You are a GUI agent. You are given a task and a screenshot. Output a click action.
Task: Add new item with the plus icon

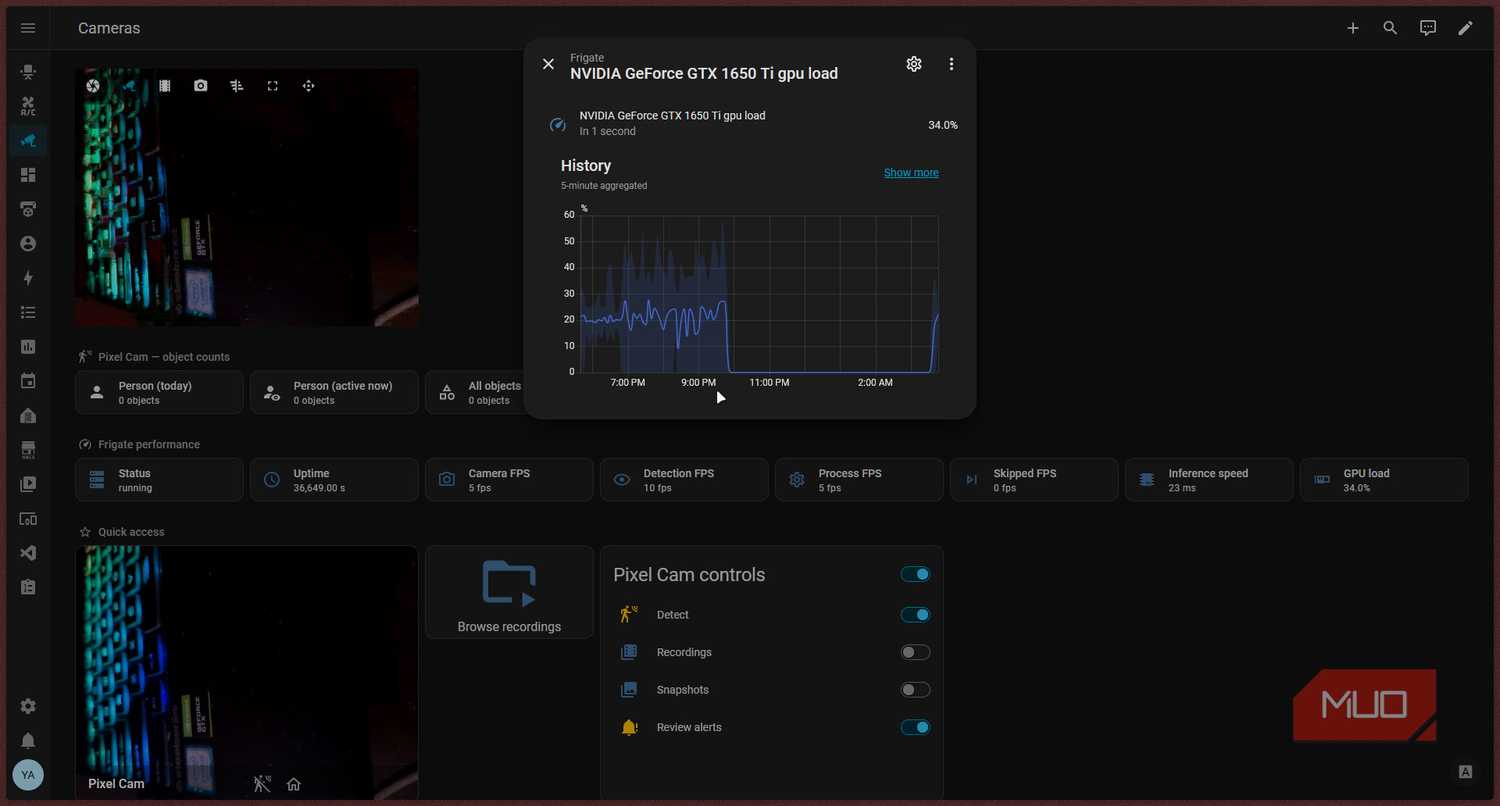coord(1353,28)
